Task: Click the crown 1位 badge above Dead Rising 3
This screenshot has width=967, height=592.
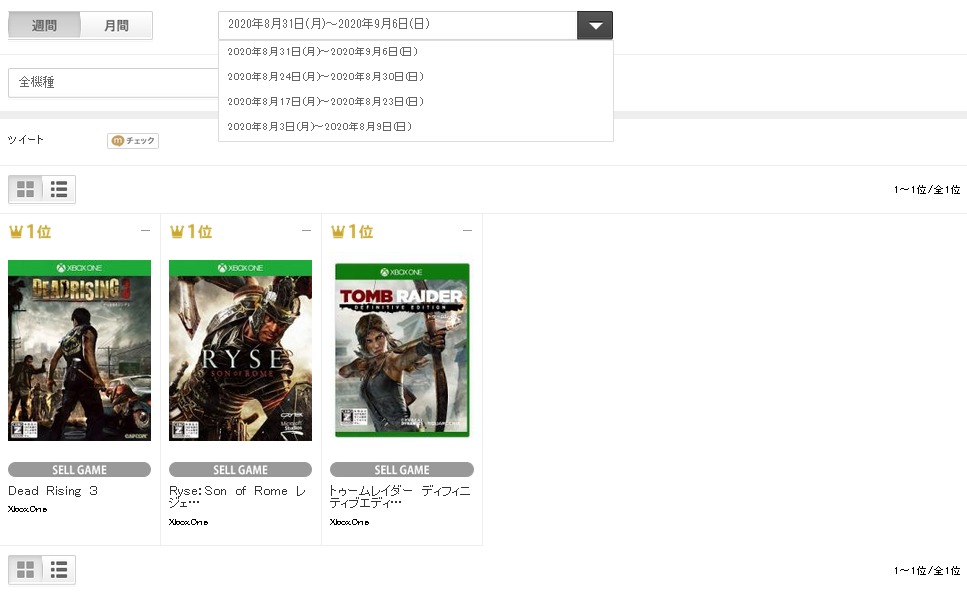Action: (30, 232)
